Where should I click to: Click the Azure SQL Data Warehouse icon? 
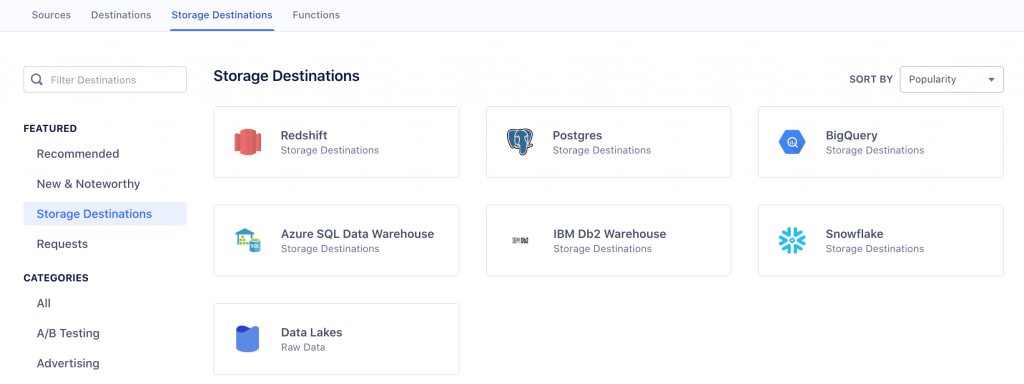pyautogui.click(x=248, y=240)
